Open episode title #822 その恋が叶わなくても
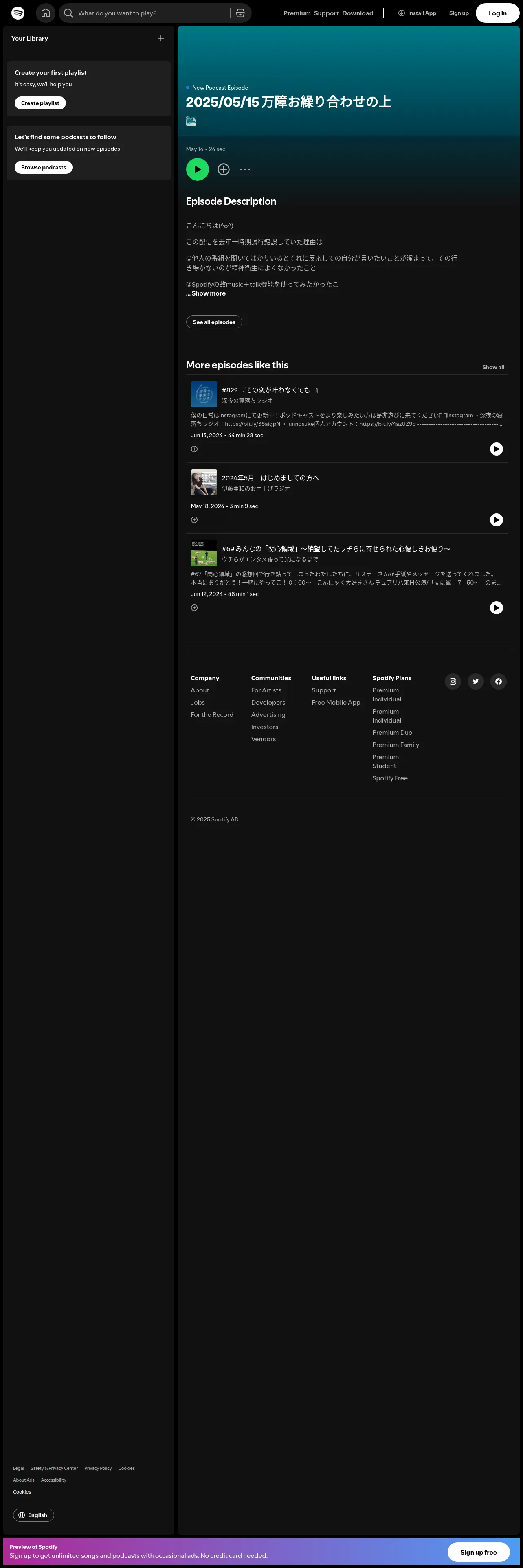The image size is (523, 1568). click(x=271, y=390)
